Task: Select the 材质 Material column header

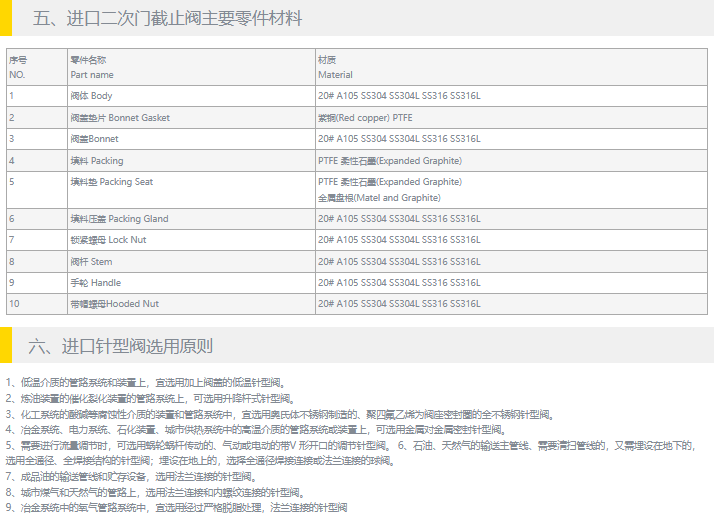Action: coord(335,67)
